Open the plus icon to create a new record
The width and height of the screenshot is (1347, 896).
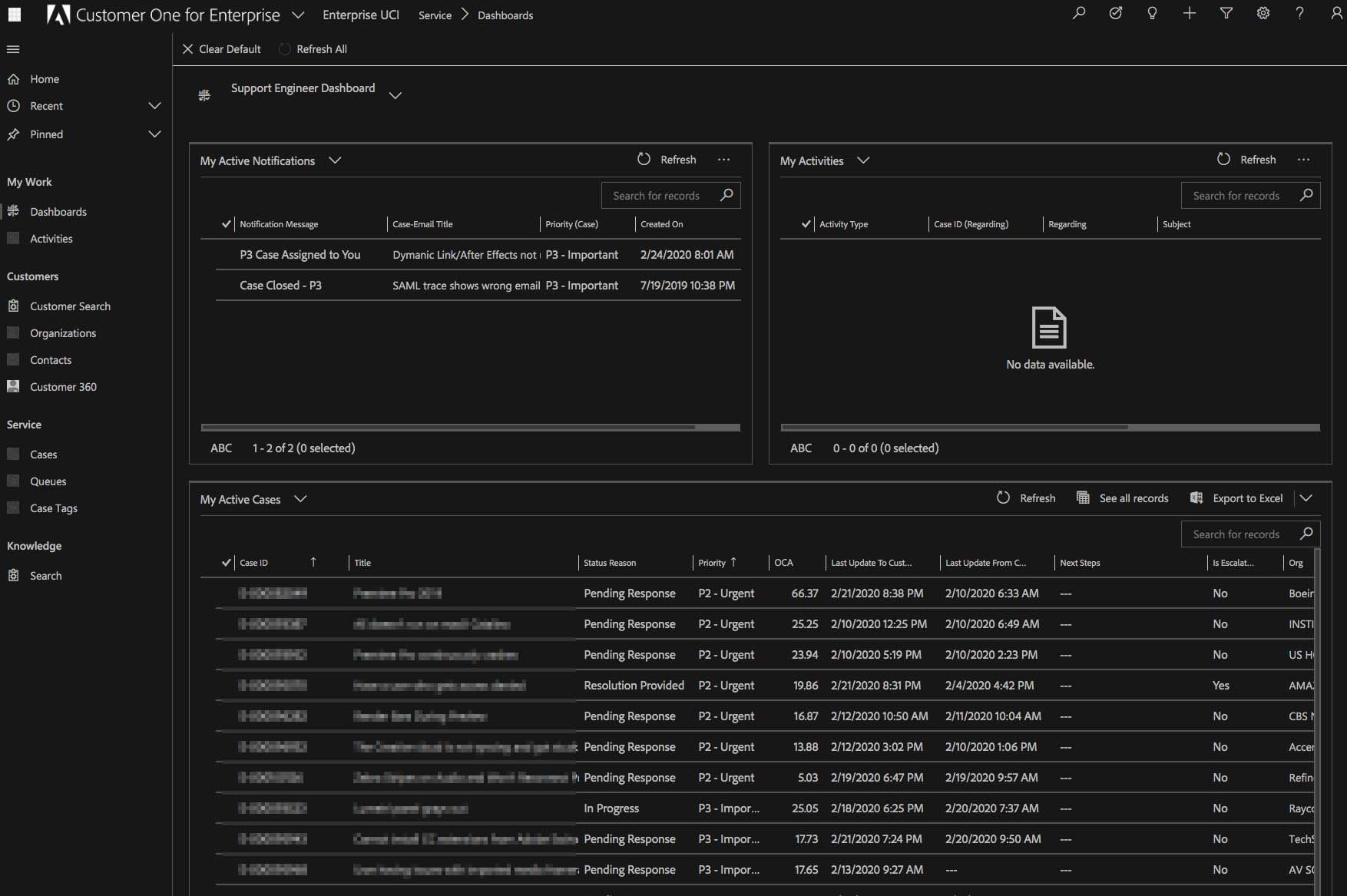[x=1189, y=14]
